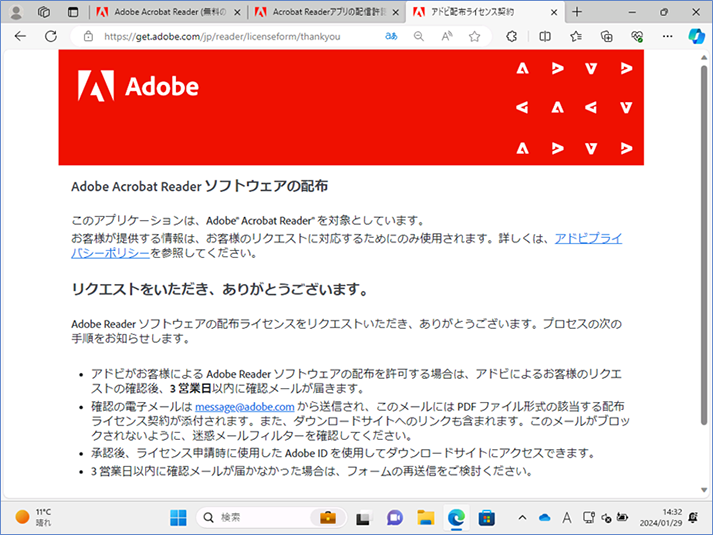Open a new browser tab
713x535 pixels.
click(577, 12)
